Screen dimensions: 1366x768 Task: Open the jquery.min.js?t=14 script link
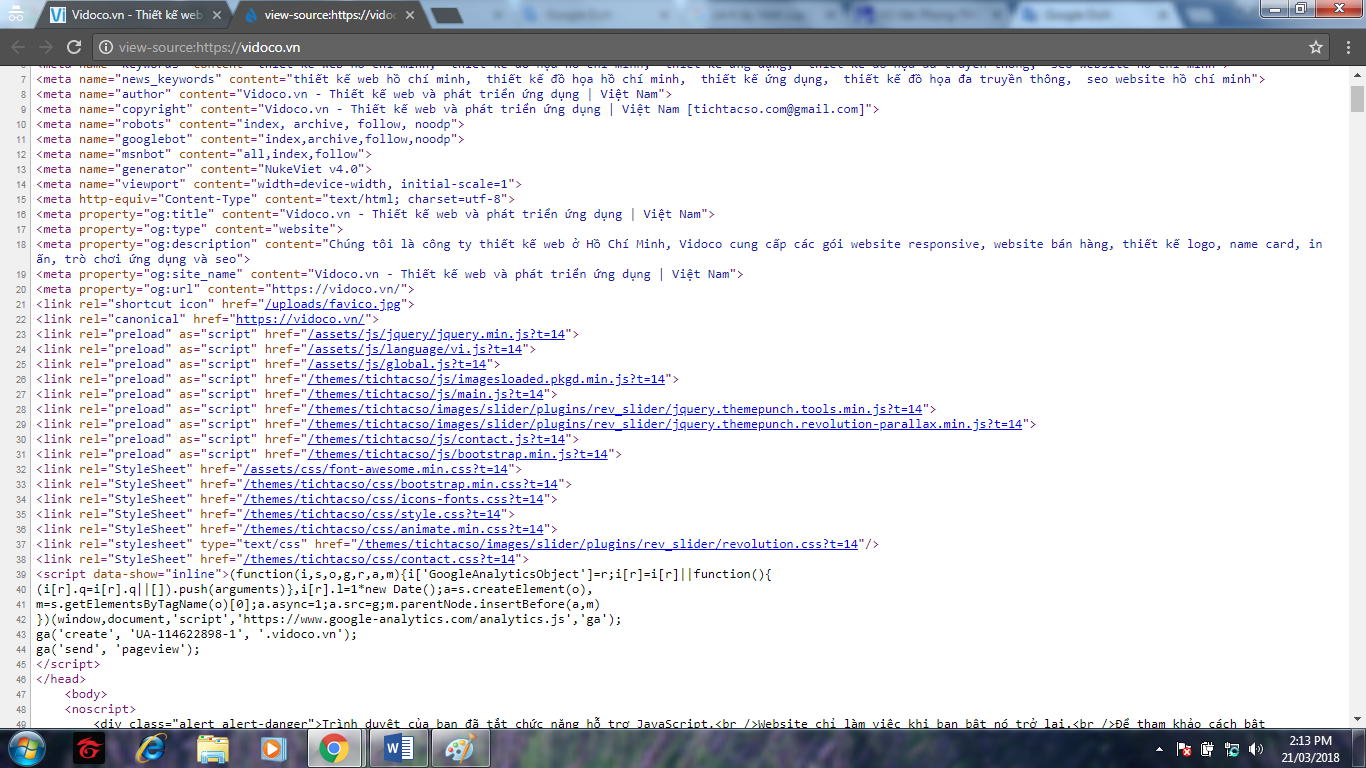[x=438, y=334]
